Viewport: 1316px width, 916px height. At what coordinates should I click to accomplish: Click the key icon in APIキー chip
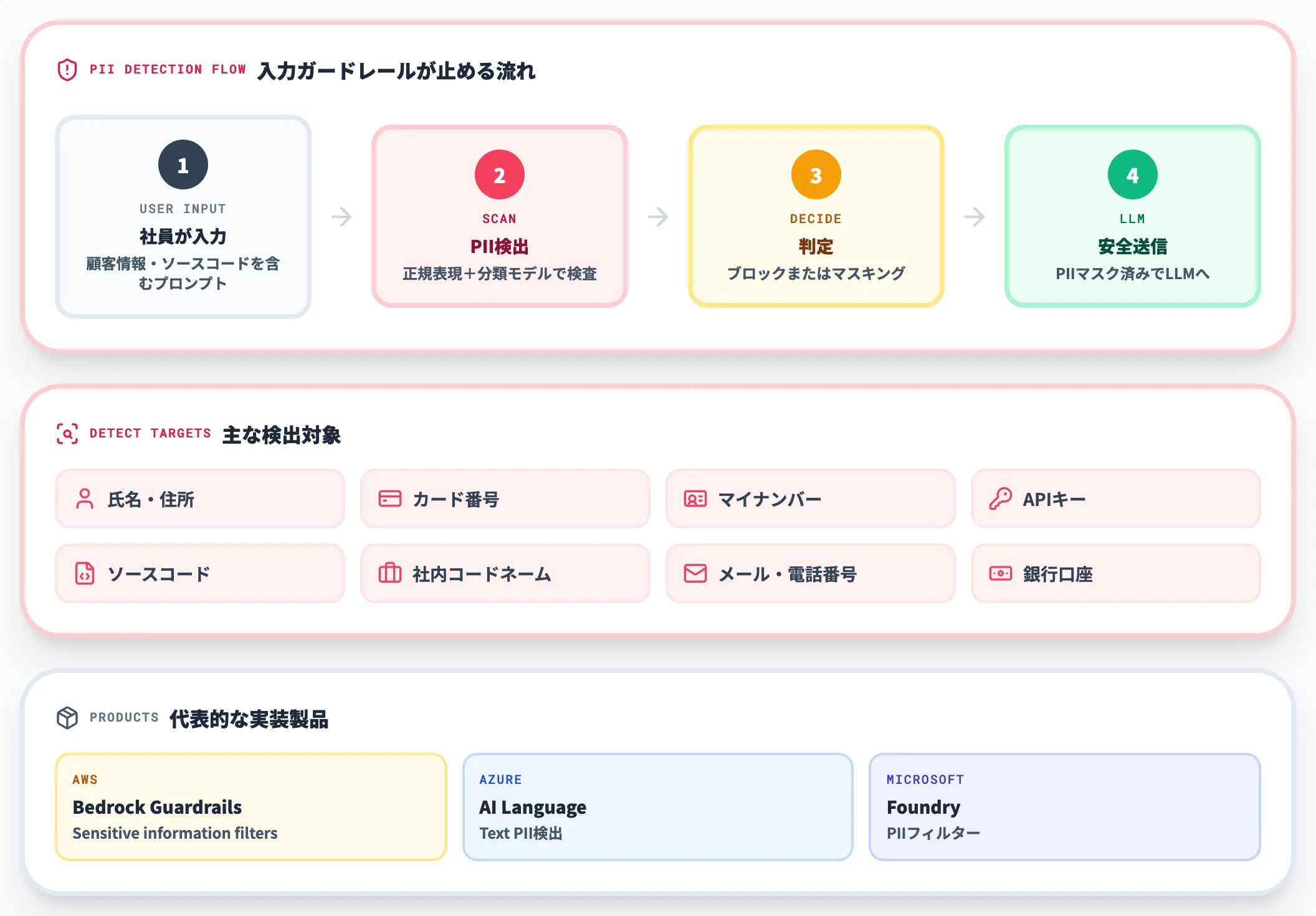pyautogui.click(x=1001, y=499)
